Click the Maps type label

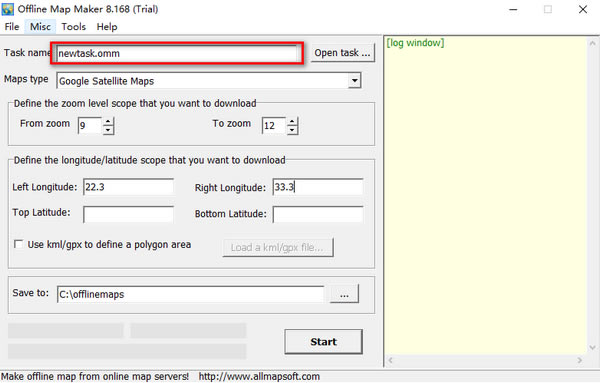[x=26, y=79]
